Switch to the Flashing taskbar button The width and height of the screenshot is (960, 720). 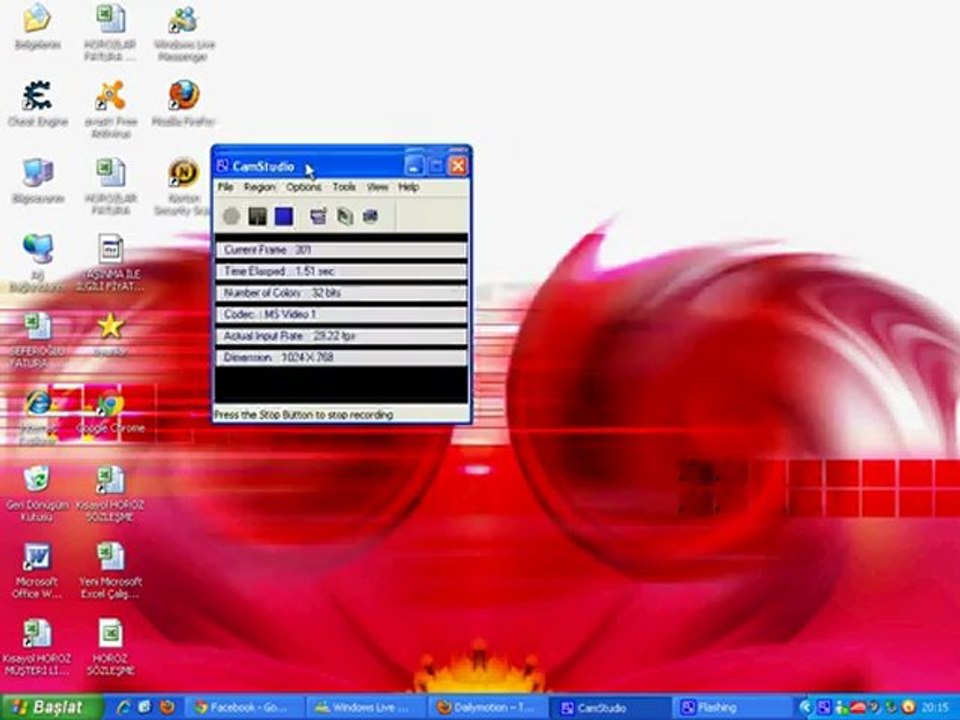732,708
